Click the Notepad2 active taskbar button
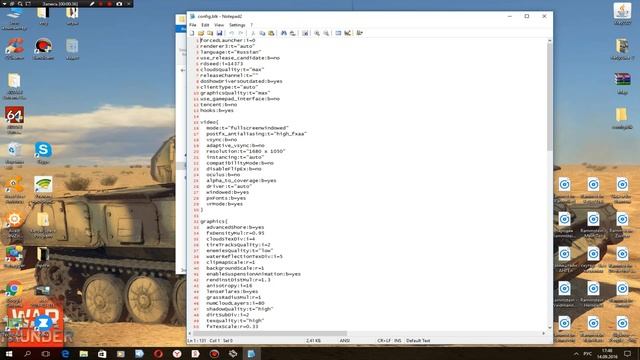Image resolution: width=640 pixels, height=360 pixels. click(x=251, y=353)
